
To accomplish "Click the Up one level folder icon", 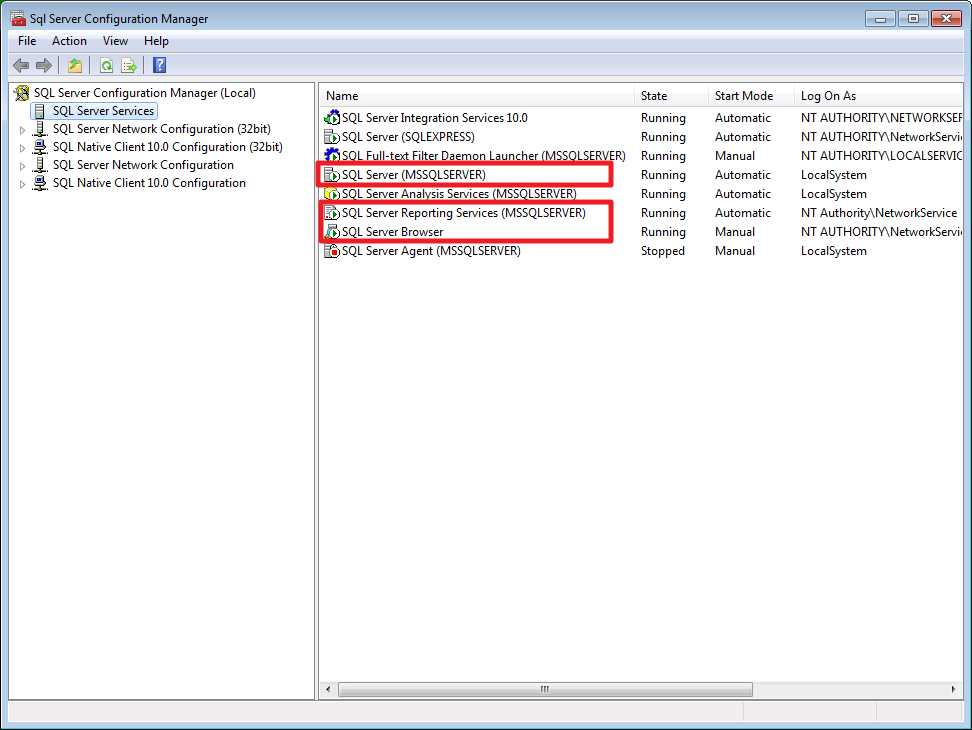I will tap(74, 65).
